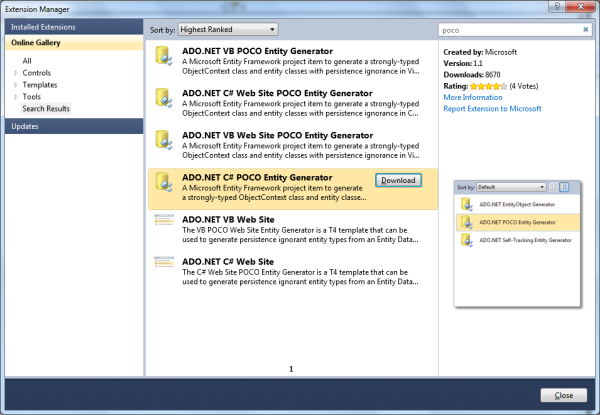Select the ADO.NET C# Web Site result title
Viewport: 600px width, 415px height.
pyautogui.click(x=228, y=261)
